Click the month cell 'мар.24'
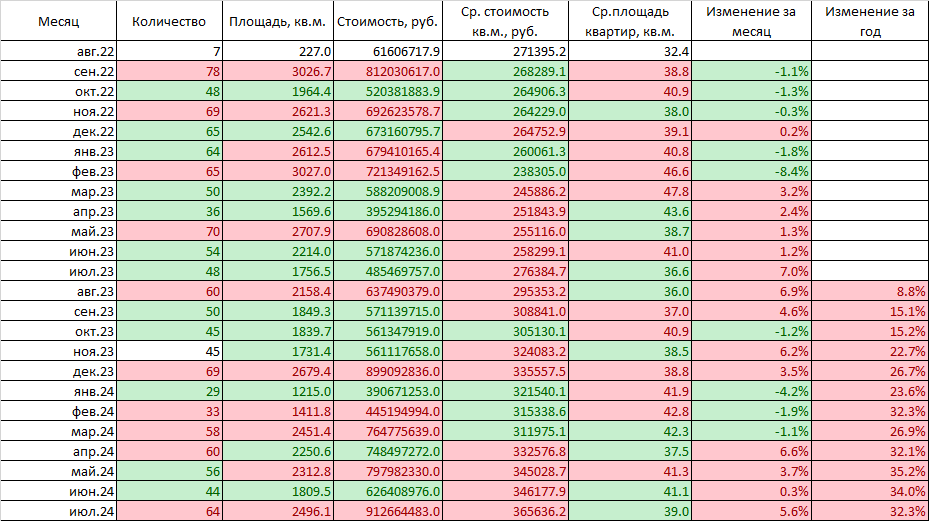This screenshot has width=929, height=521. (x=59, y=431)
